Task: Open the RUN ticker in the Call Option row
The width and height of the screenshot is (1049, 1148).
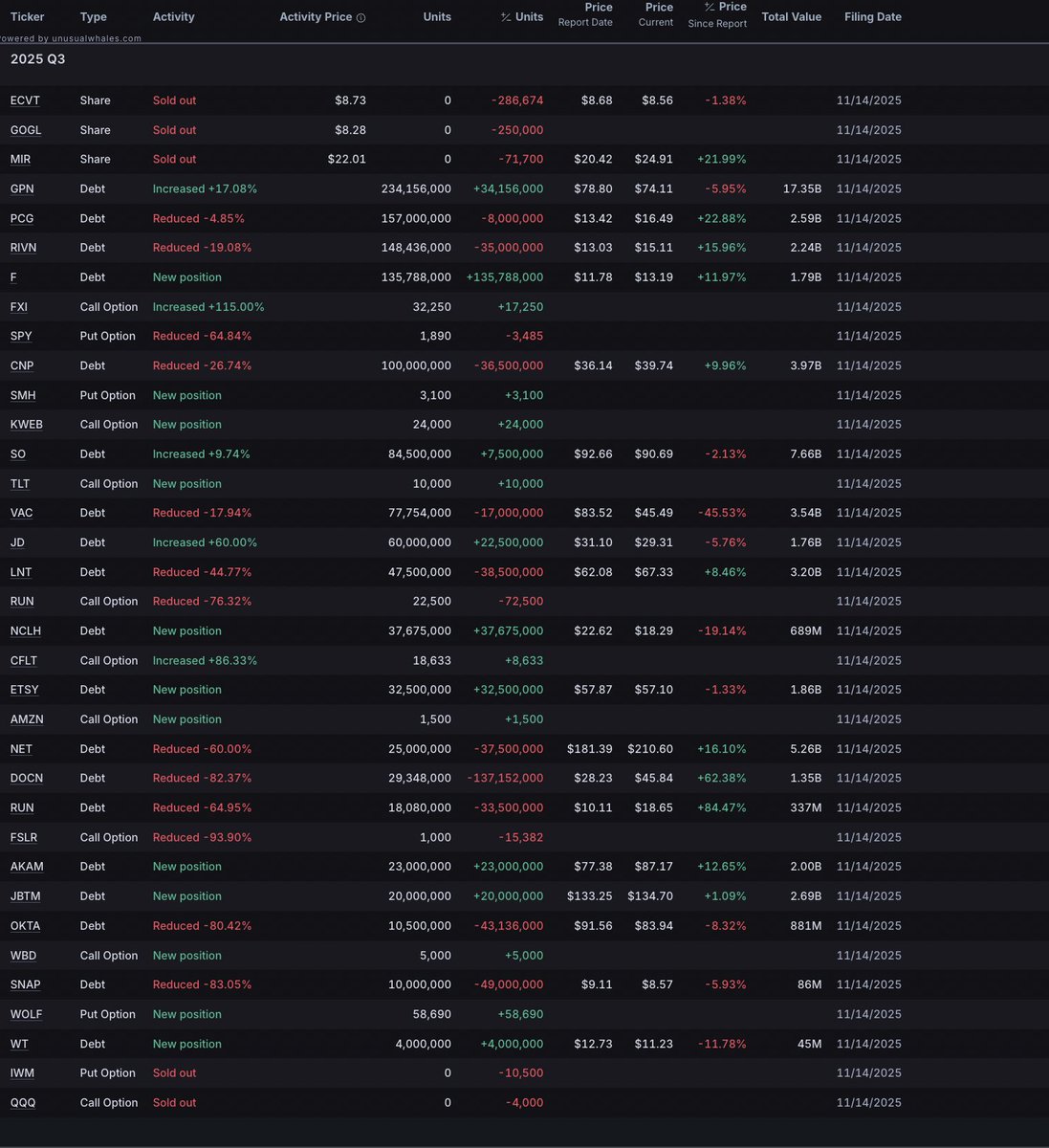Action: (x=22, y=602)
